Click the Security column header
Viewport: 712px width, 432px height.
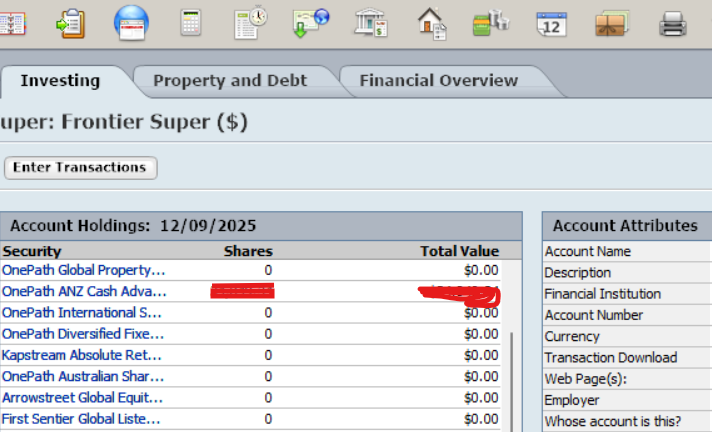coord(31,251)
